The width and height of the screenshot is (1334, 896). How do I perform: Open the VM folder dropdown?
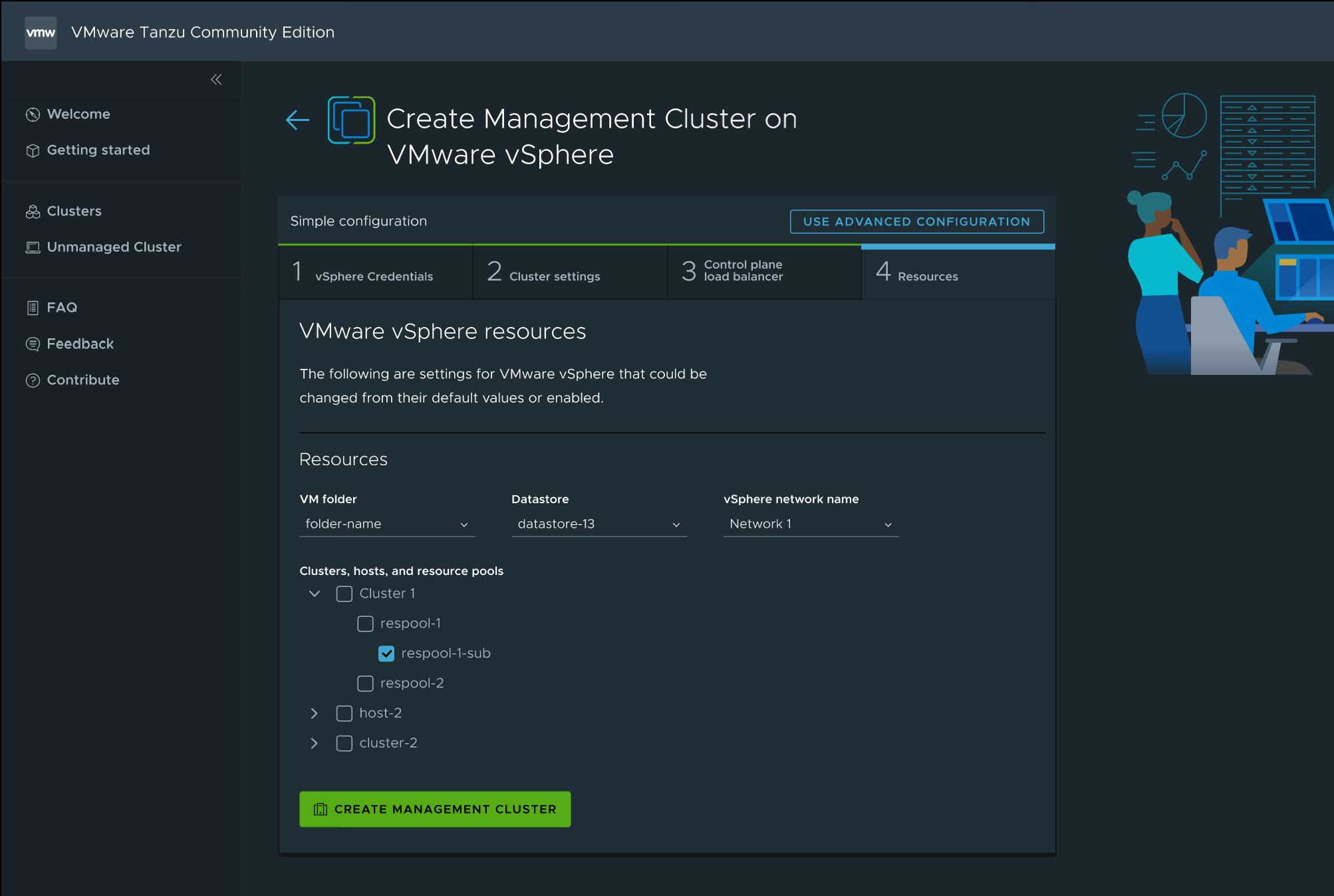click(x=387, y=524)
